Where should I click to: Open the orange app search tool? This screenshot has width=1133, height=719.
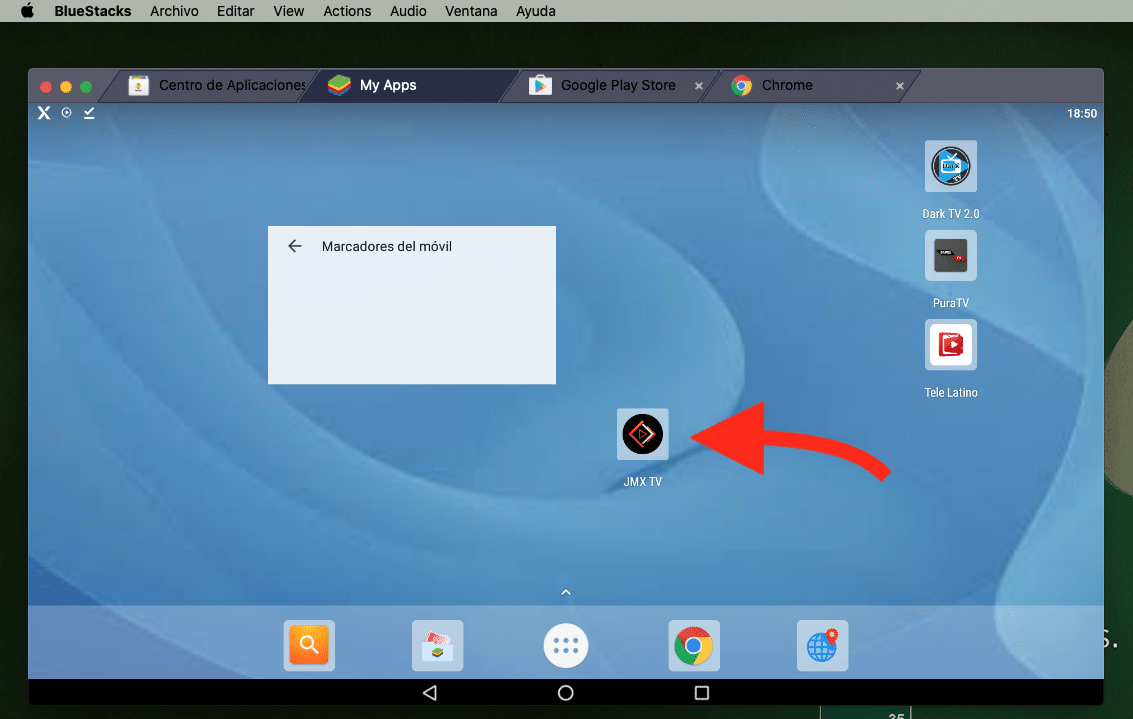309,645
